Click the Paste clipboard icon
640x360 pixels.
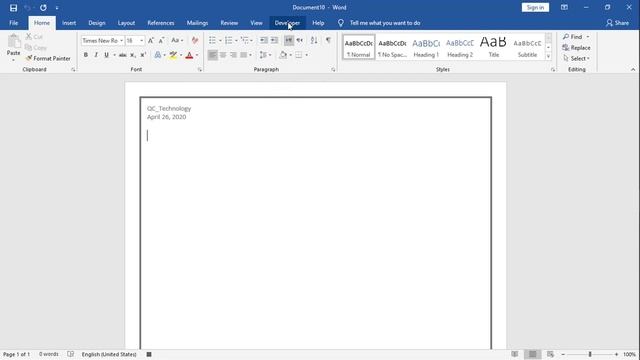tap(13, 42)
